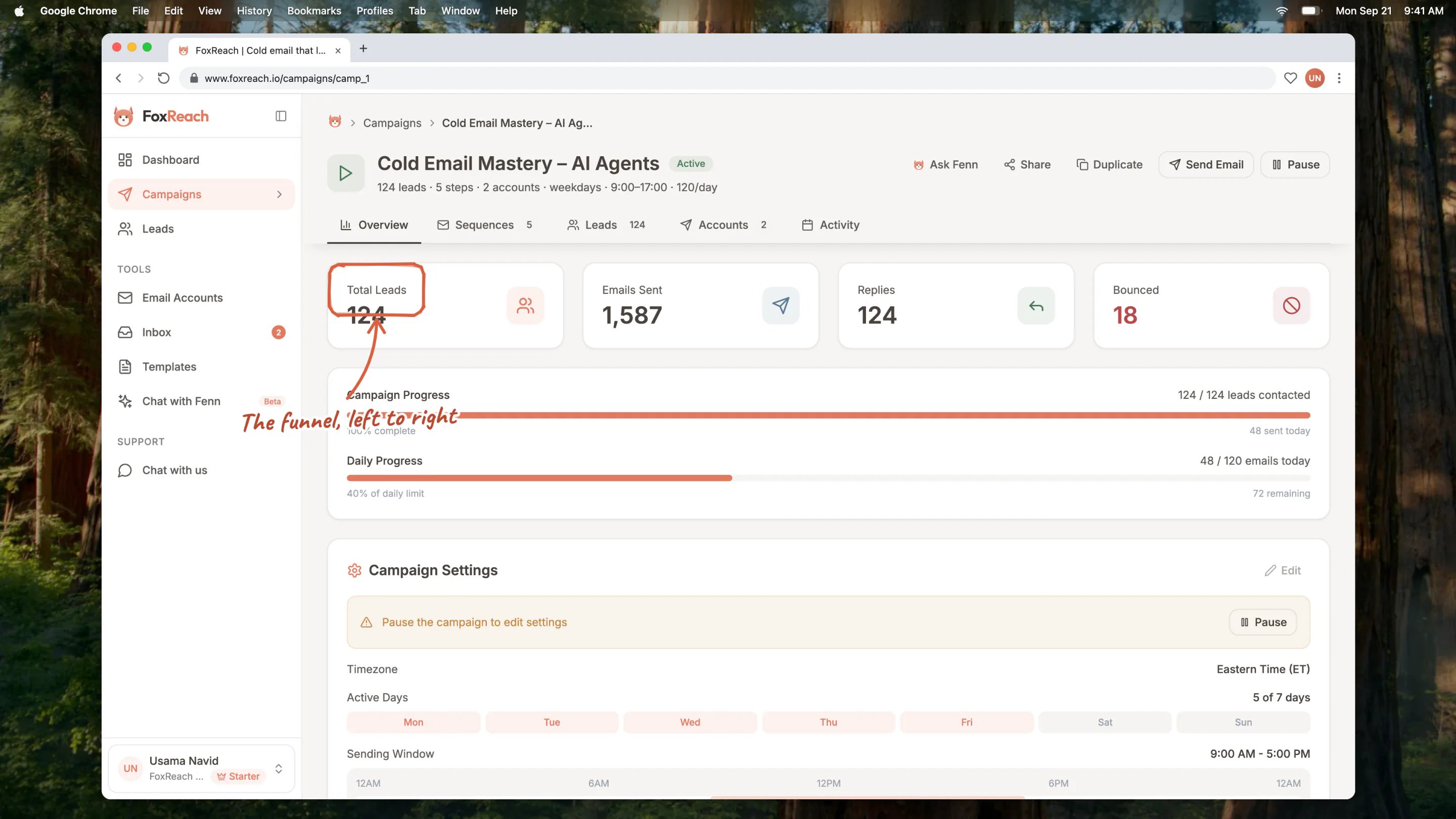1456x819 pixels.
Task: Click the fox home breadcrumb icon
Action: click(x=335, y=122)
